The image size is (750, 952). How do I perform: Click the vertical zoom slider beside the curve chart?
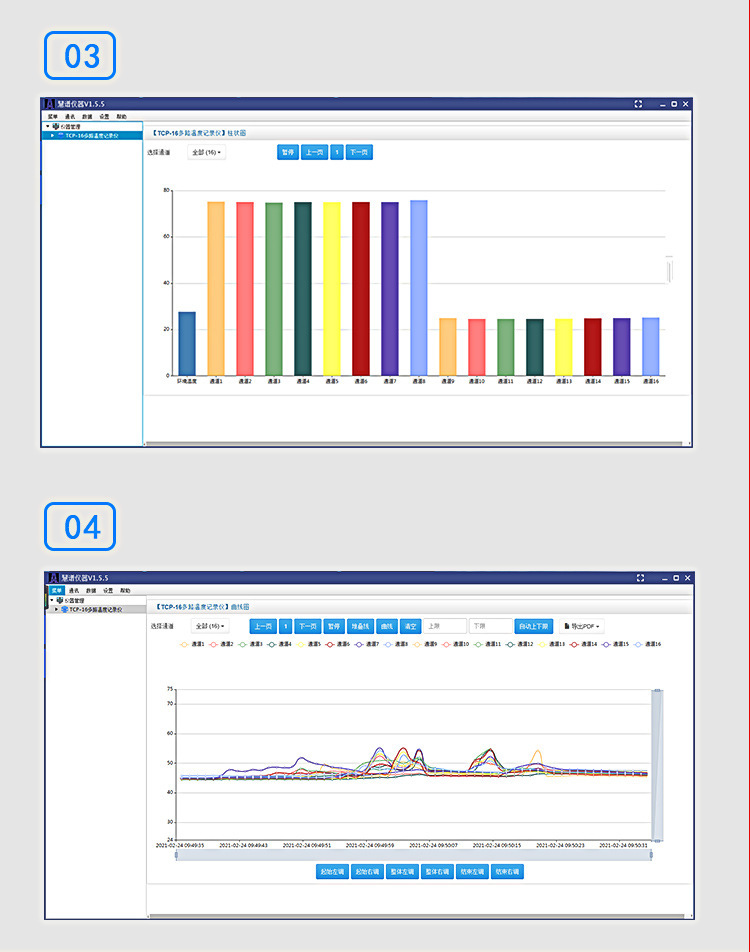click(657, 766)
